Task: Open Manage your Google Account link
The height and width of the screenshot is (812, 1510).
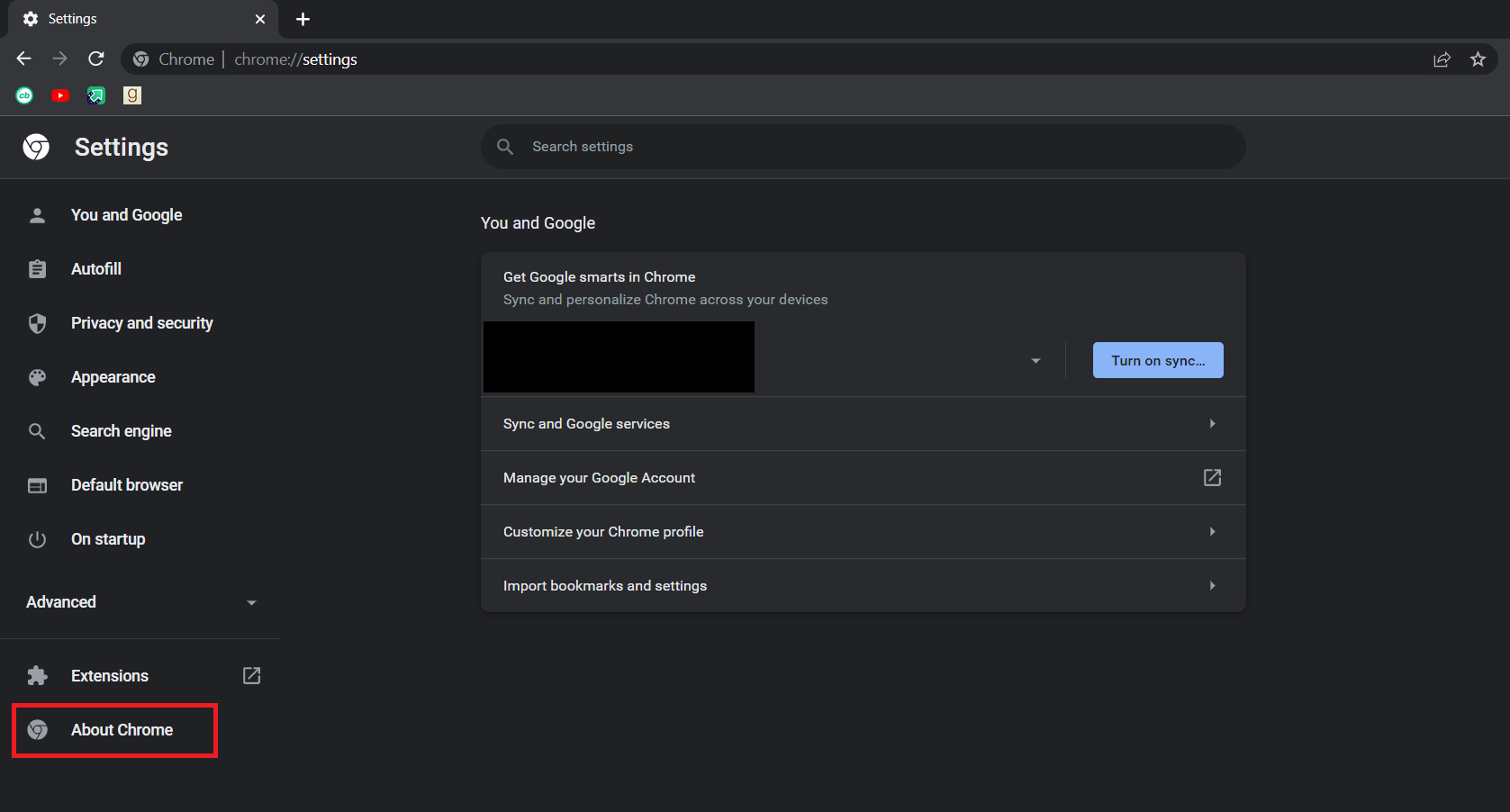Action: (x=864, y=478)
